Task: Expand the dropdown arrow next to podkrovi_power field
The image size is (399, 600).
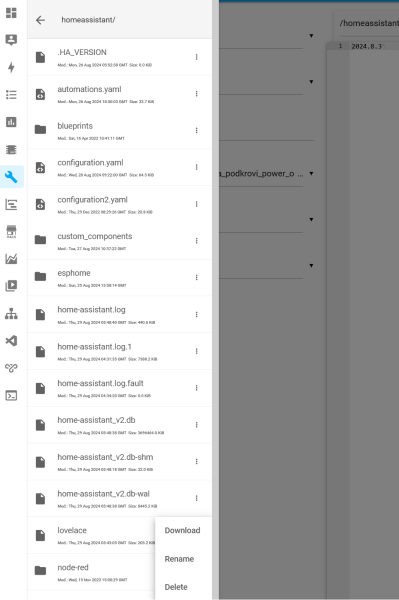Action: [311, 174]
